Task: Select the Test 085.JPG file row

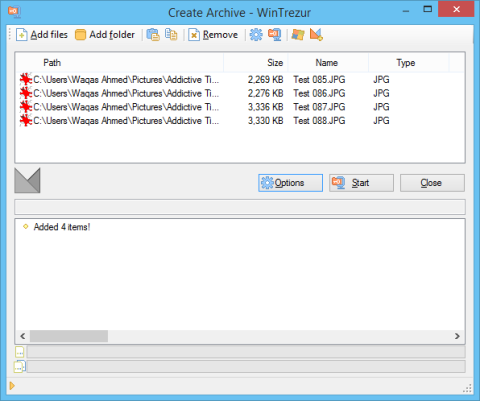Action: tap(240, 80)
